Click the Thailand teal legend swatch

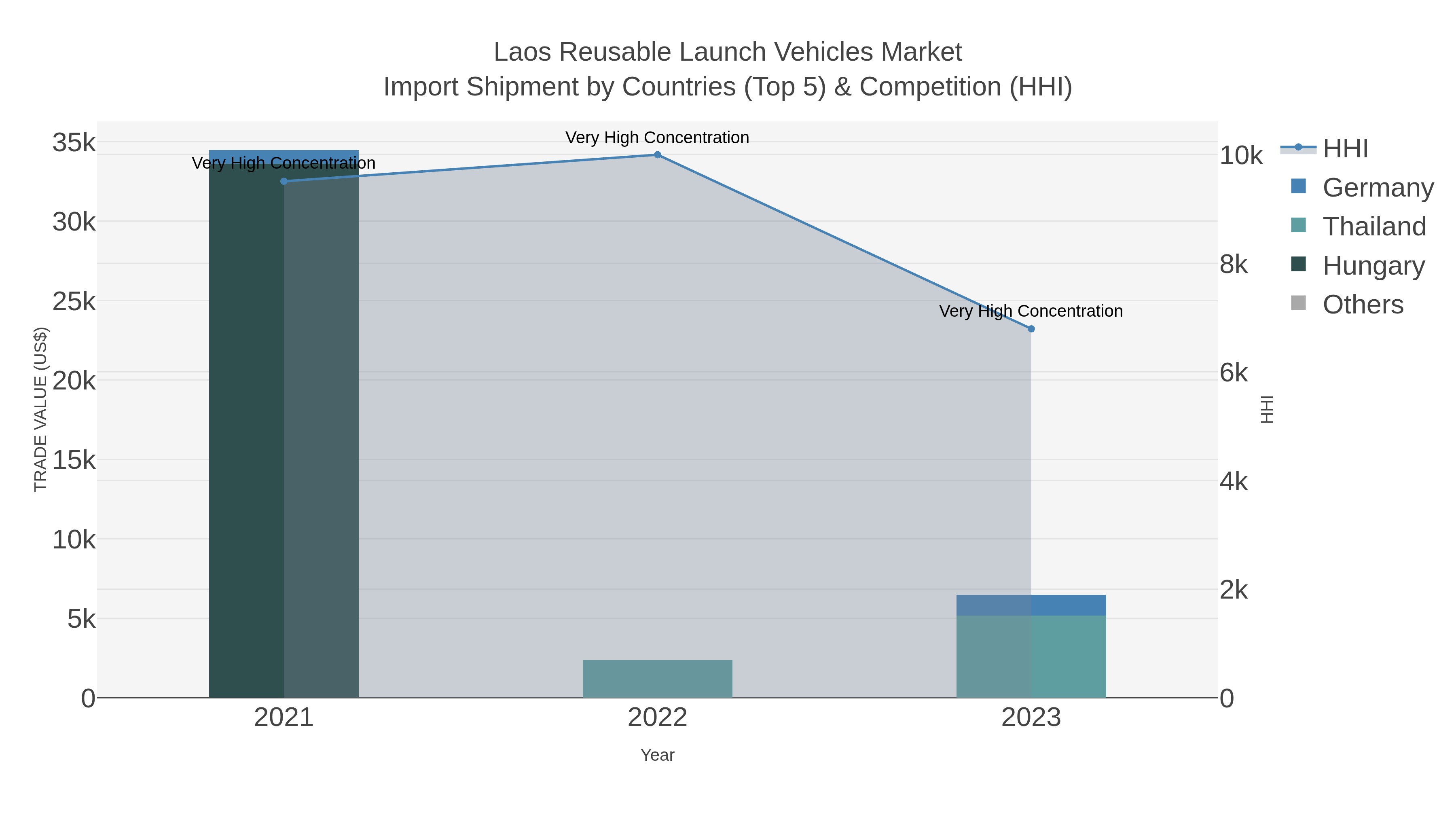click(x=1298, y=225)
